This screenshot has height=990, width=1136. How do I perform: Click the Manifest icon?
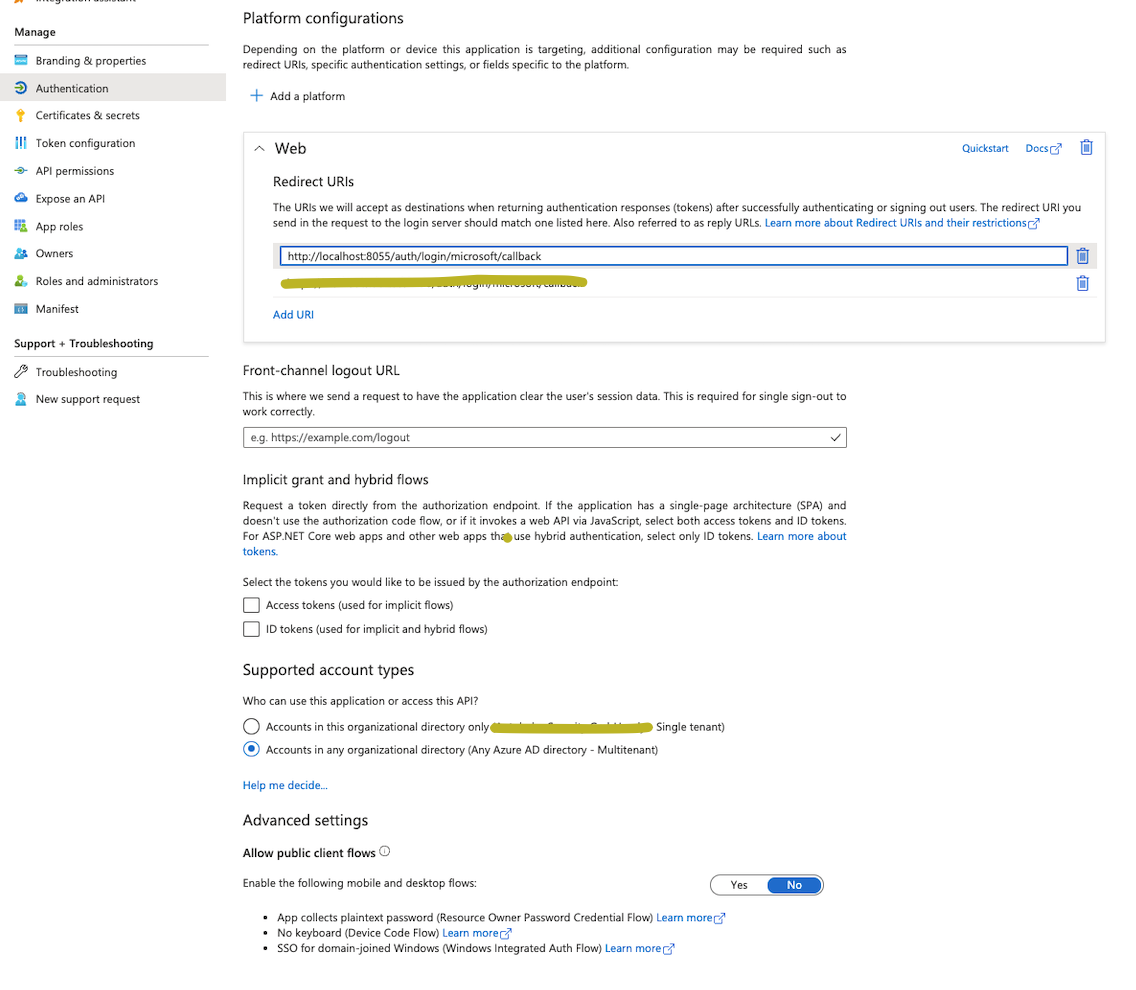point(21,308)
